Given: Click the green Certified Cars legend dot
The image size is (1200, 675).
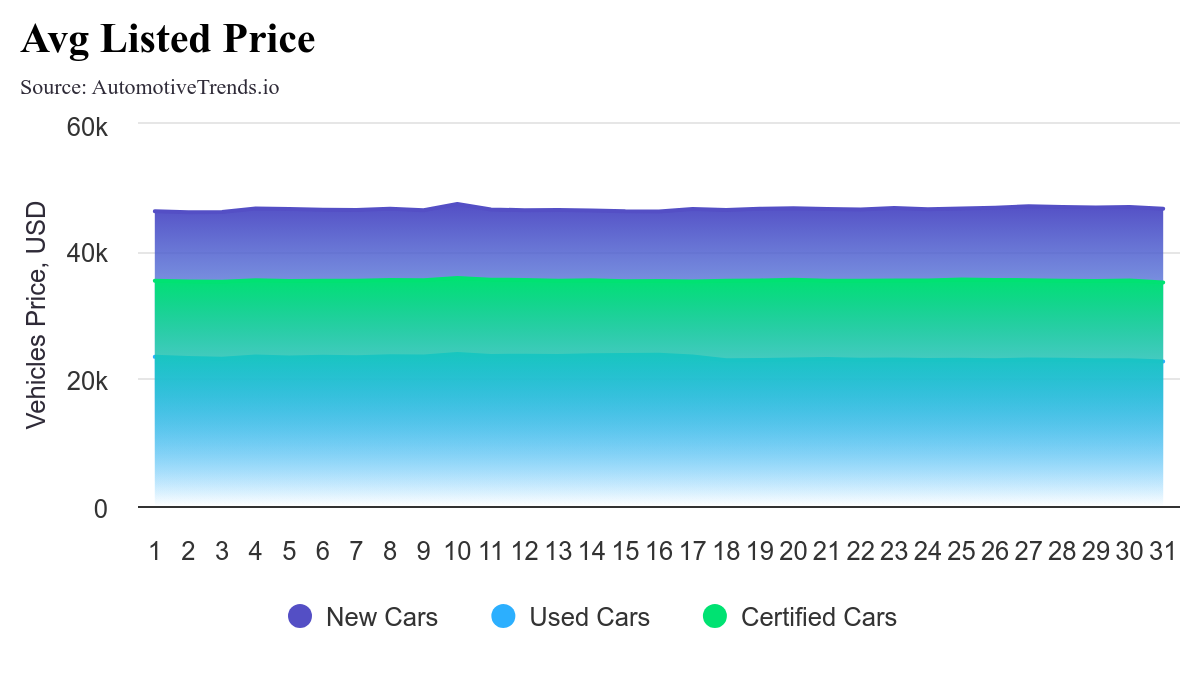Looking at the screenshot, I should [715, 617].
